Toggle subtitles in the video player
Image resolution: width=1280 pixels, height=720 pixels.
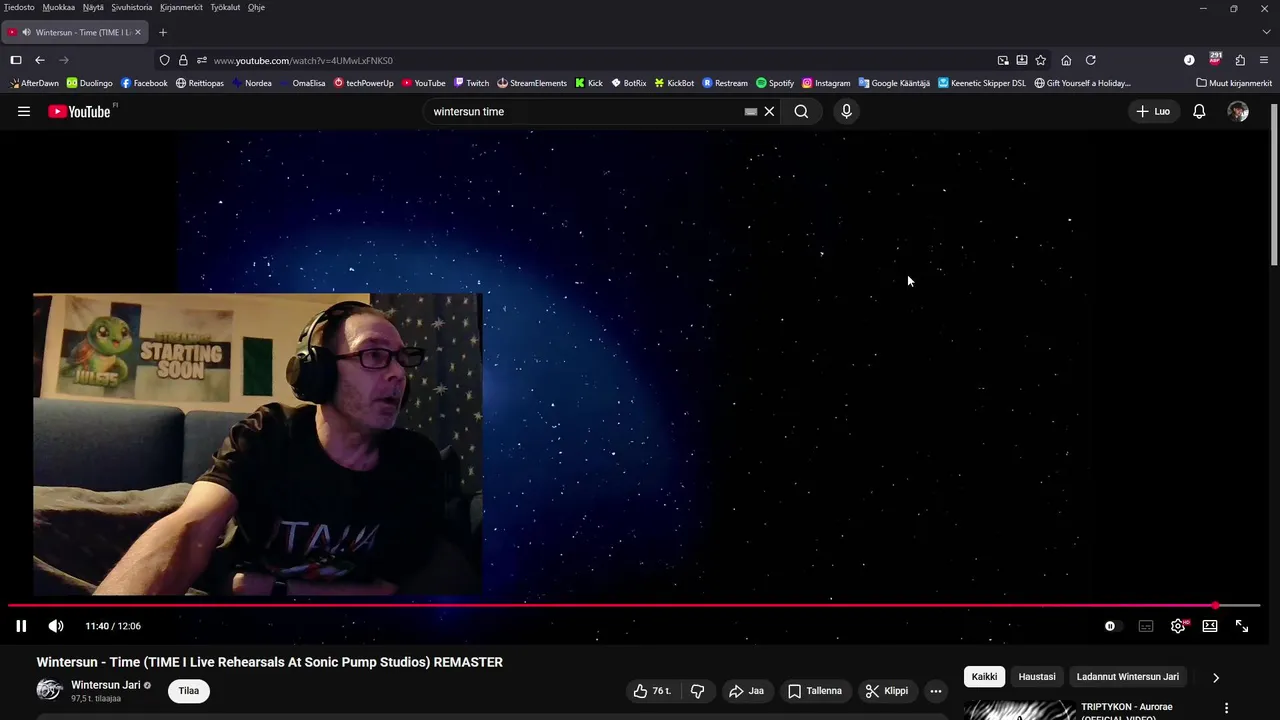(x=1146, y=626)
